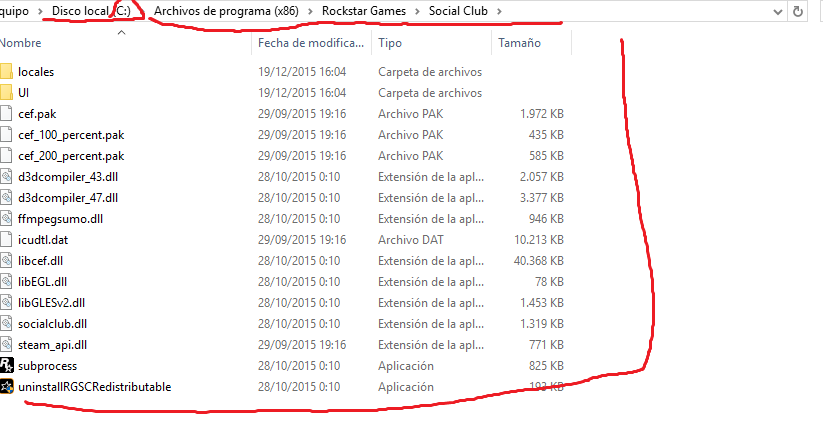Click the 78 KB size of libEGL.dll
The width and height of the screenshot is (823, 431).
point(550,282)
